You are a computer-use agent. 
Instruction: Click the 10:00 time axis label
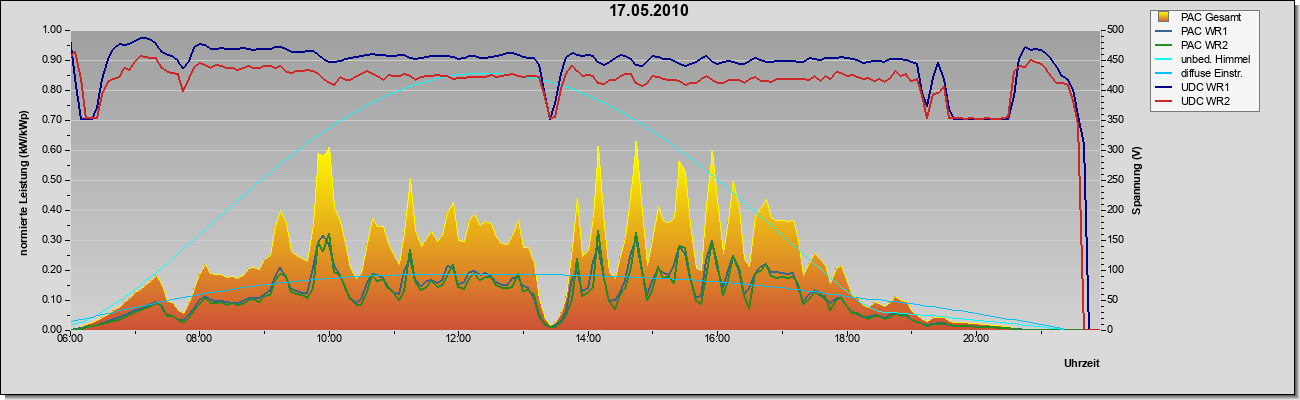[x=328, y=339]
